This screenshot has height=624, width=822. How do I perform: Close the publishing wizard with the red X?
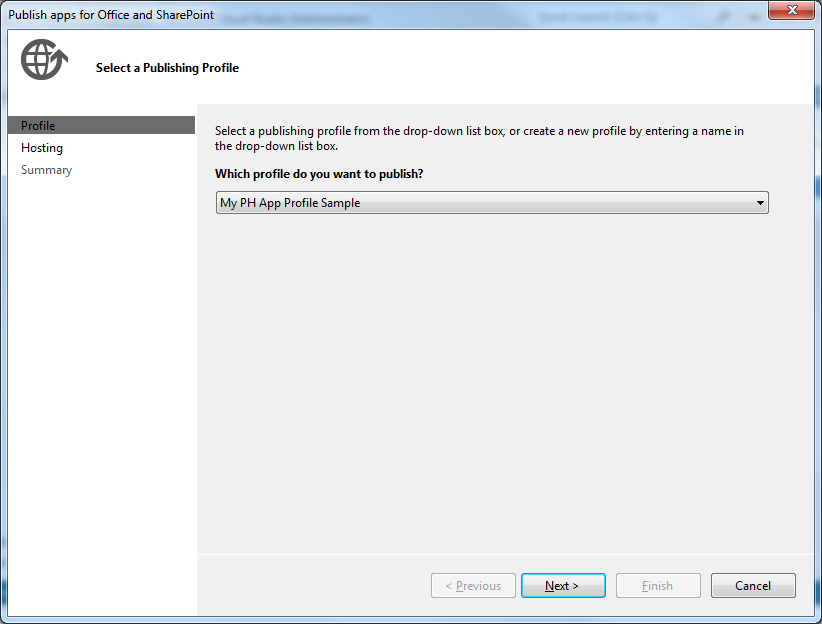(x=793, y=10)
